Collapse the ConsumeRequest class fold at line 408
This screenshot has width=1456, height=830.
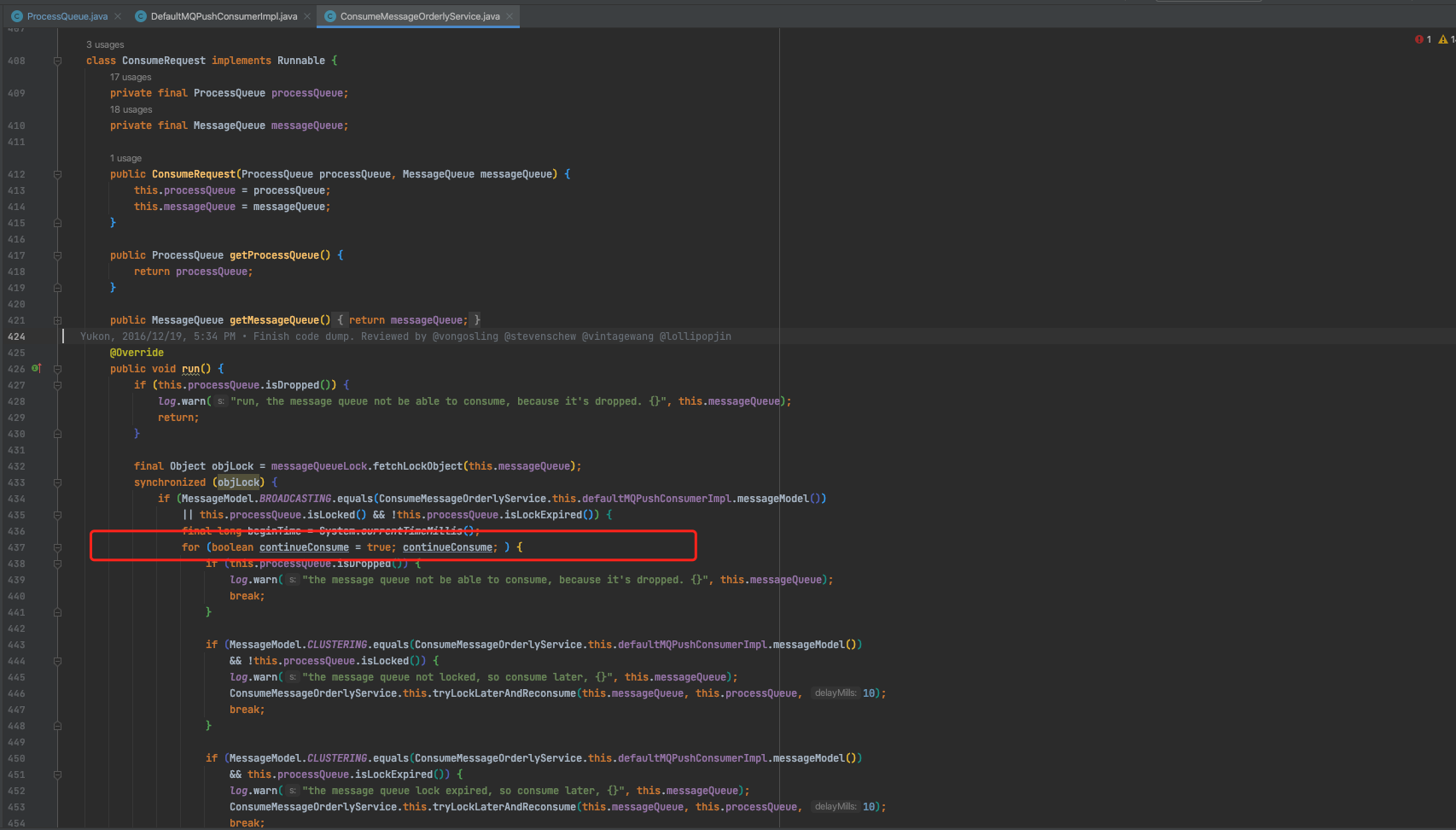[57, 61]
